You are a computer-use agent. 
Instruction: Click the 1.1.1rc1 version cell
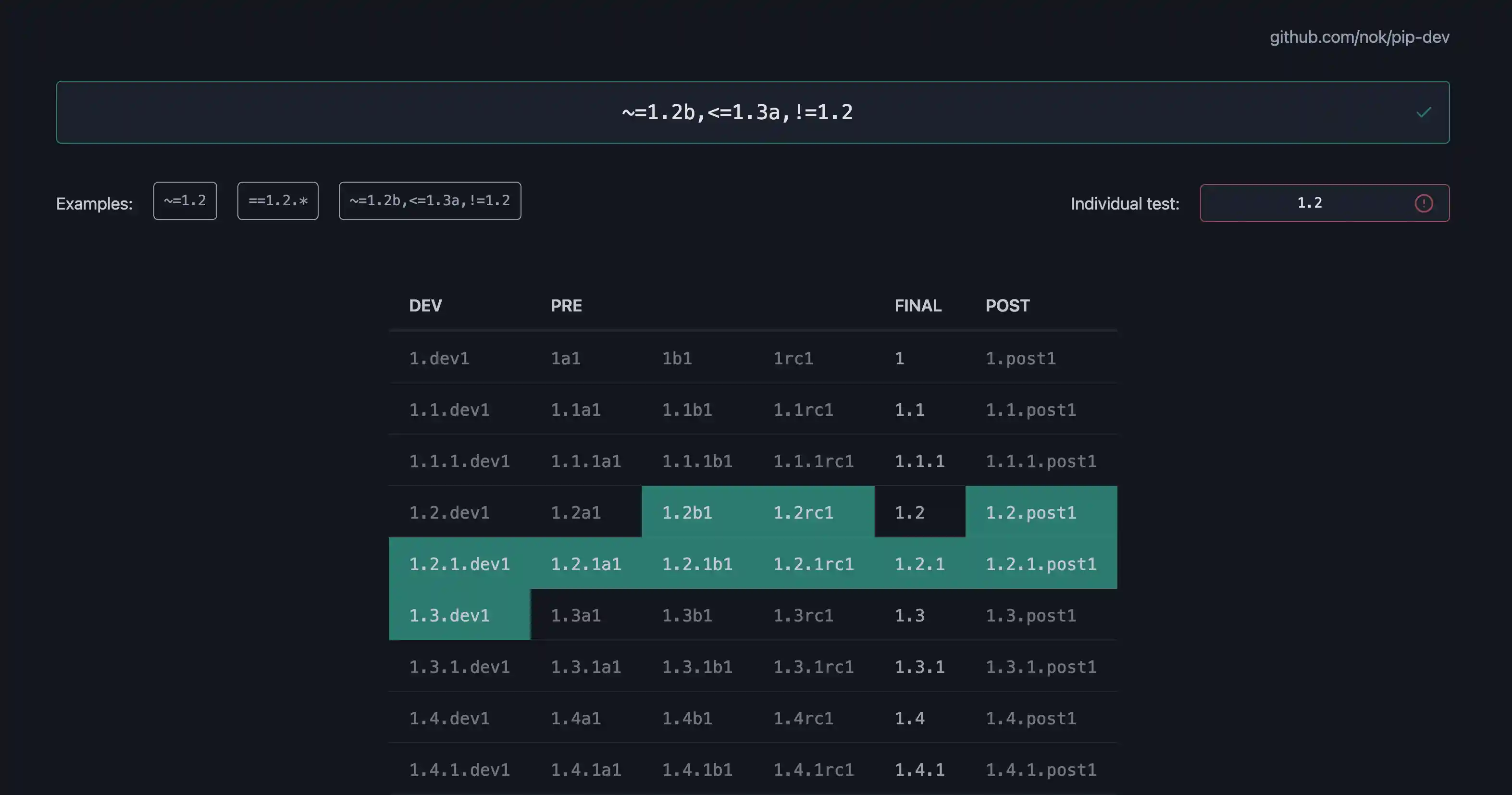814,461
